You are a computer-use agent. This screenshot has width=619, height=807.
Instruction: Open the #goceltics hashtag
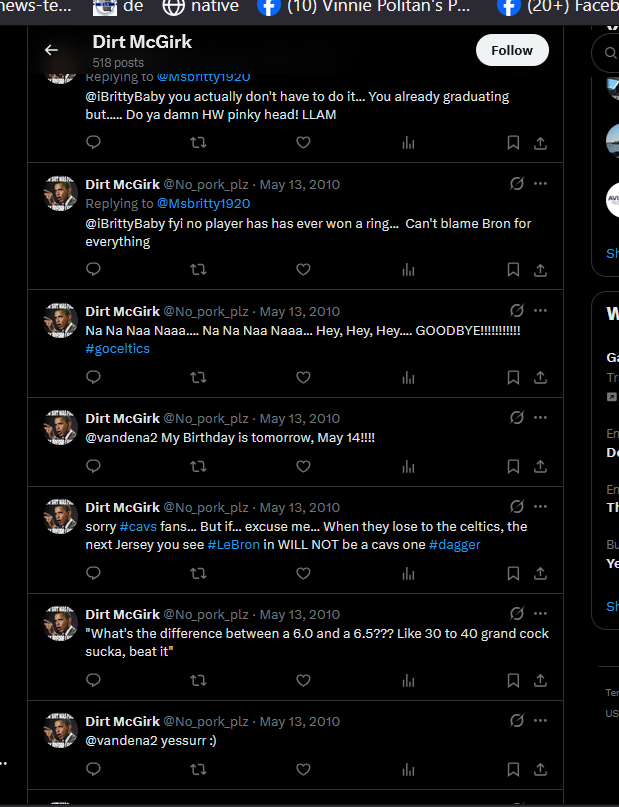pyautogui.click(x=117, y=348)
